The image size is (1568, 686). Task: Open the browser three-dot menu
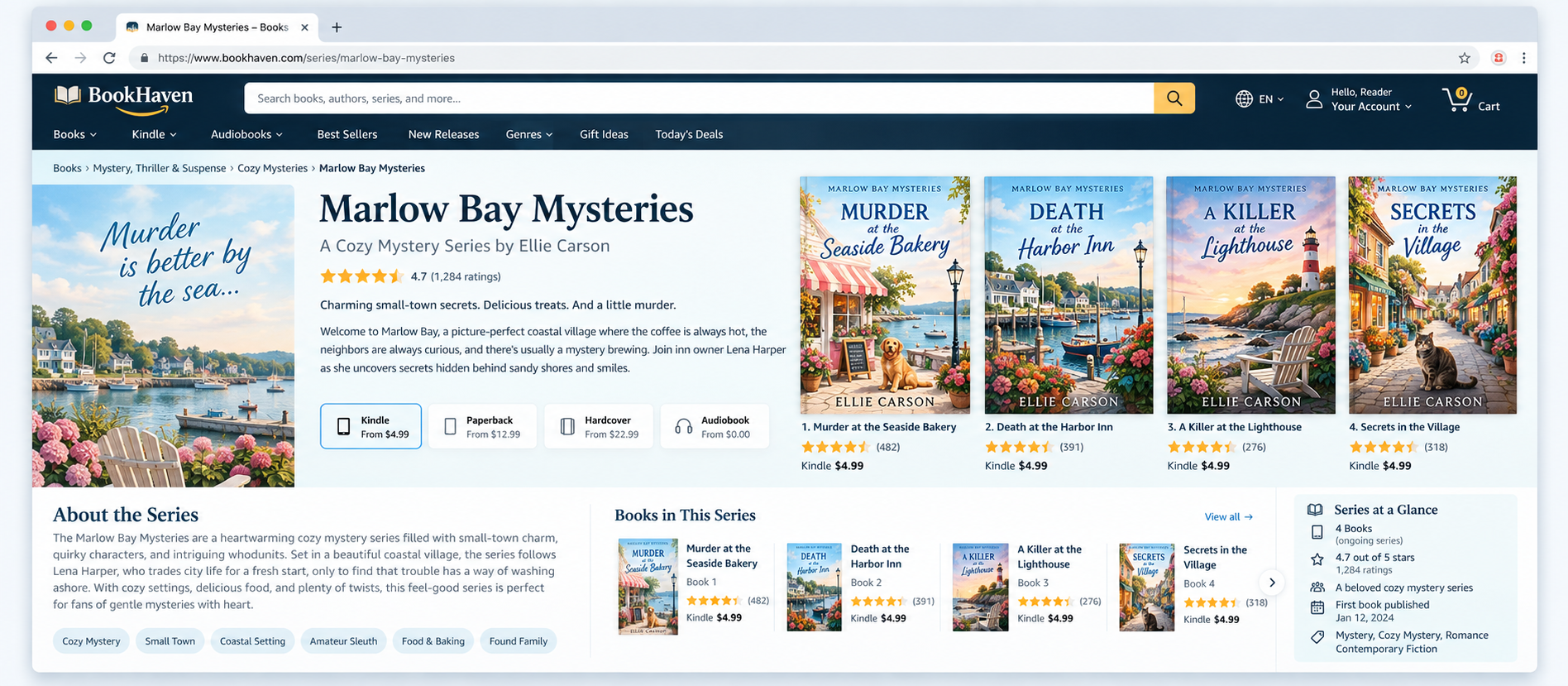pos(1523,58)
